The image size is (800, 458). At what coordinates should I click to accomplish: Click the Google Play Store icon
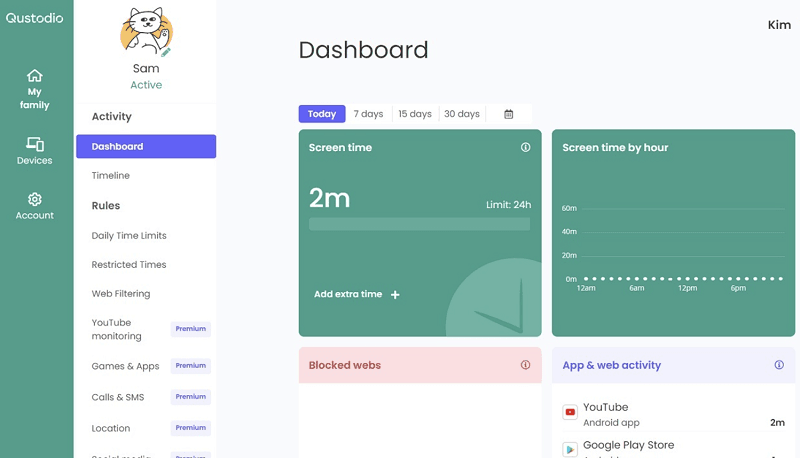(570, 449)
